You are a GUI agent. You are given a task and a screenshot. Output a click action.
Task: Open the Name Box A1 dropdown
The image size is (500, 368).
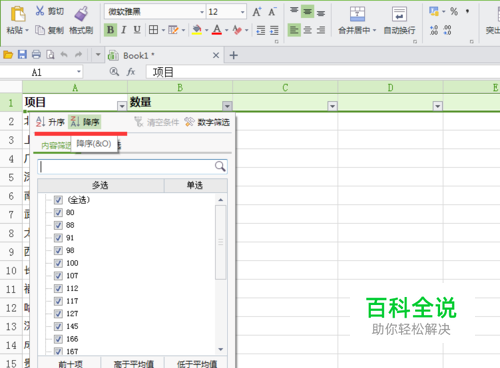[79, 72]
